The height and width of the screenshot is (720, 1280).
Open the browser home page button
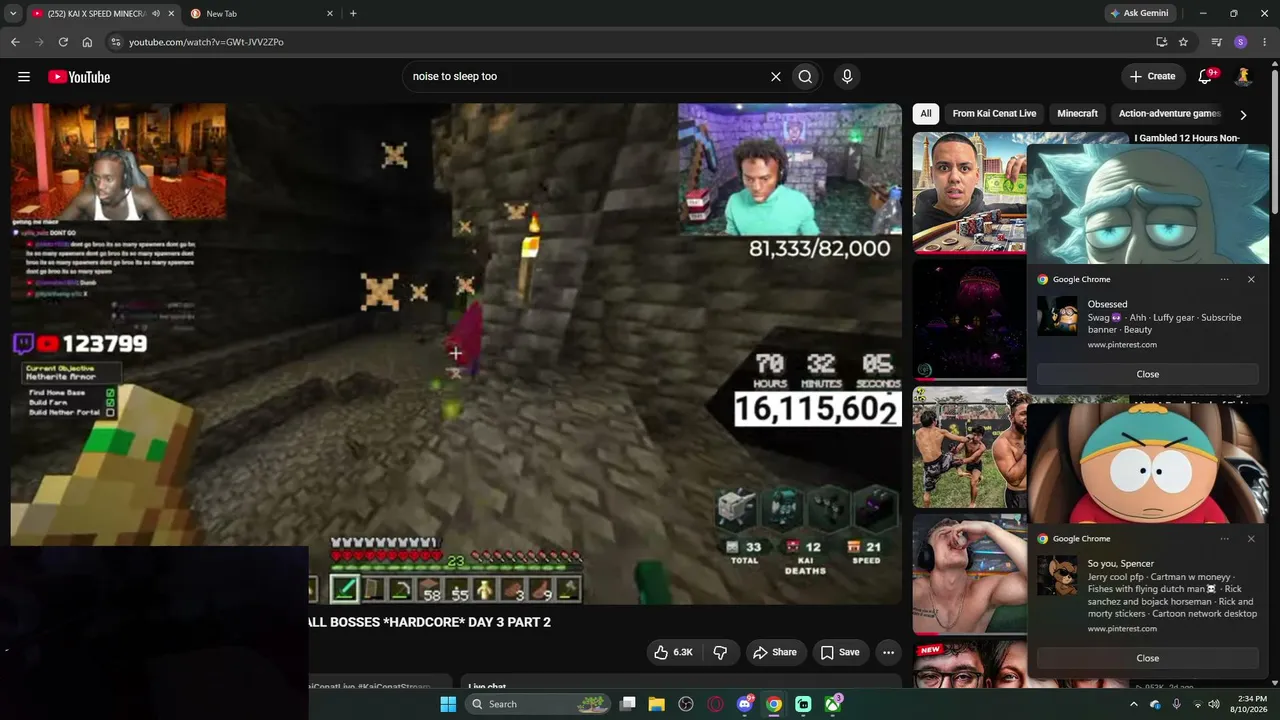coord(87,42)
